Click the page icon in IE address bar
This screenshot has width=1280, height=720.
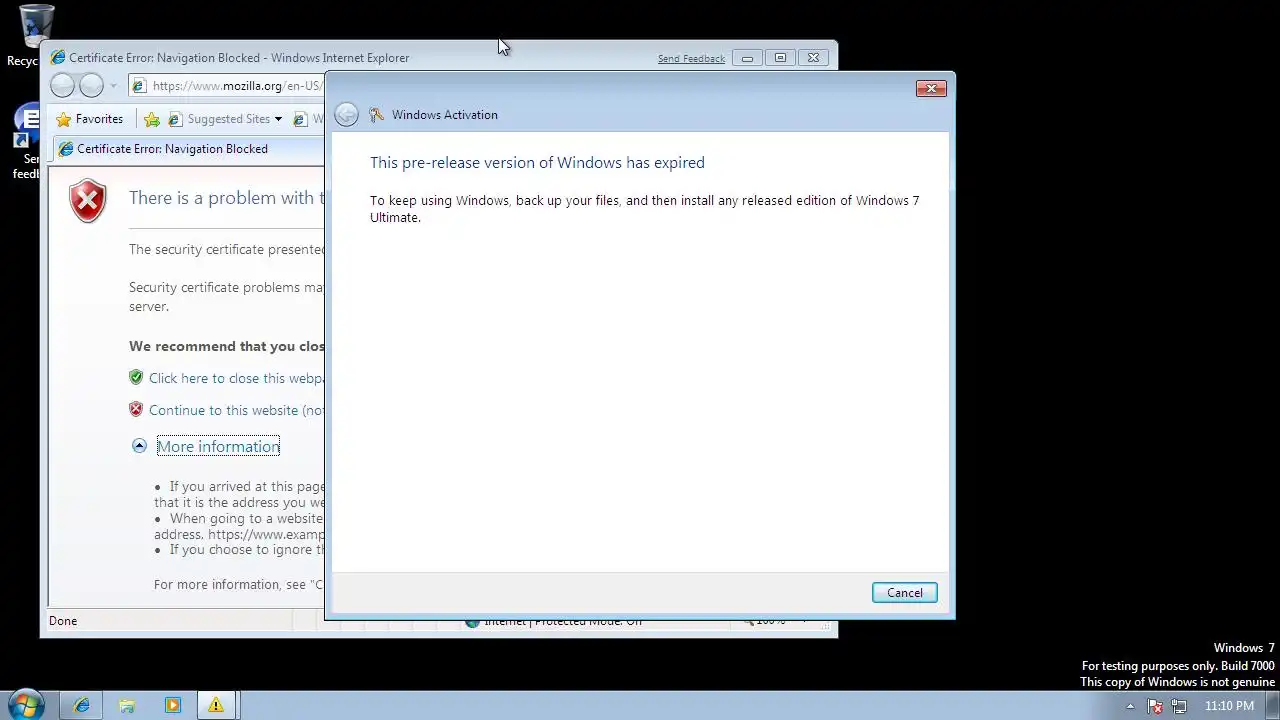click(139, 86)
